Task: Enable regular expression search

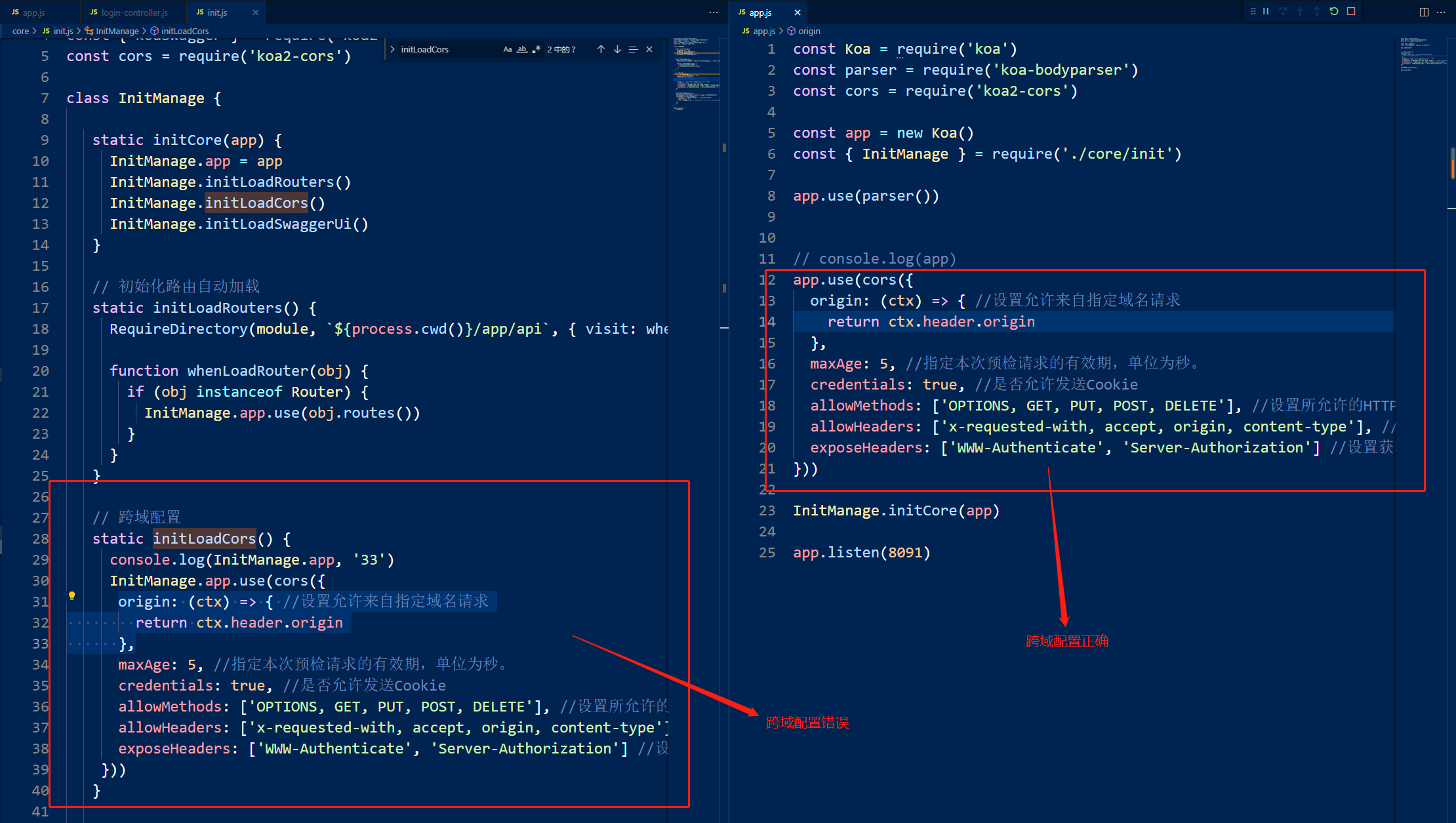Action: tap(536, 49)
